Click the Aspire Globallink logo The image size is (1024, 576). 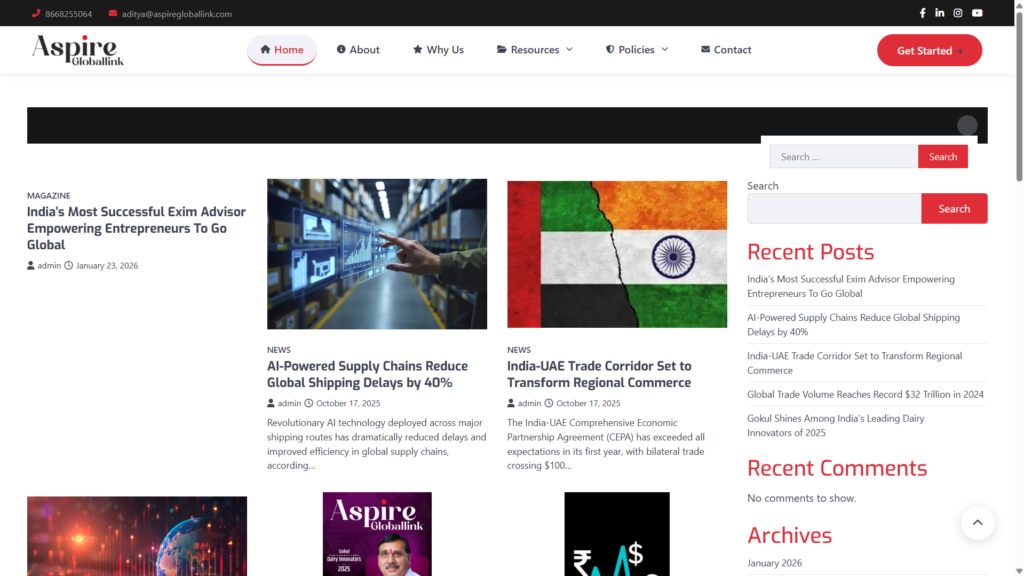77,50
